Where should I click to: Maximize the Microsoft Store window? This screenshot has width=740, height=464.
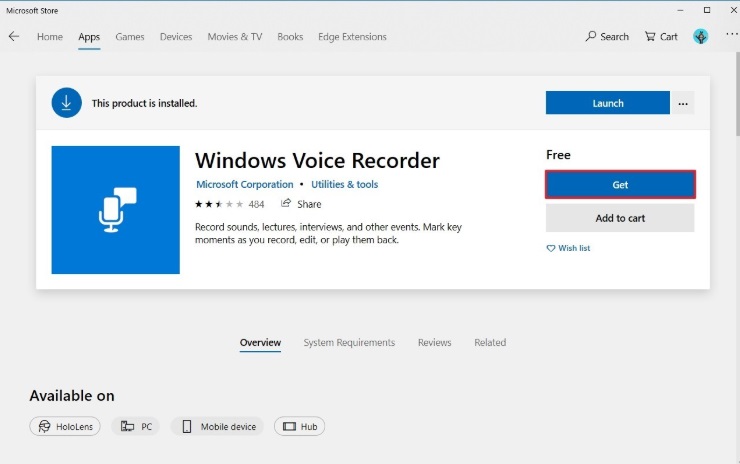[707, 10]
